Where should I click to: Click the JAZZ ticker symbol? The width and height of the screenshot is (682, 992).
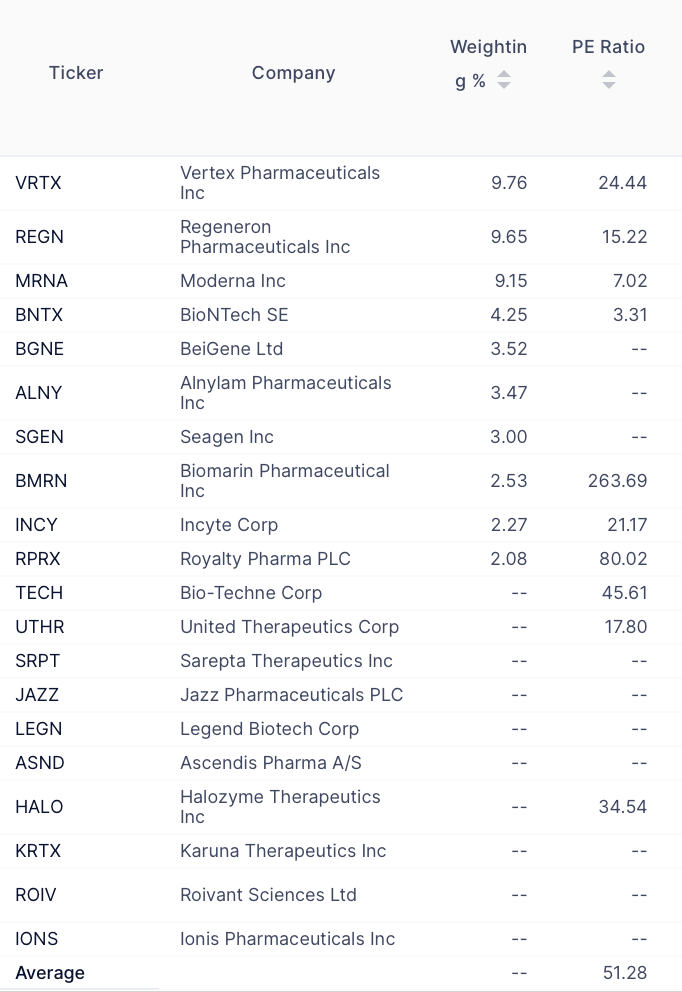(37, 695)
